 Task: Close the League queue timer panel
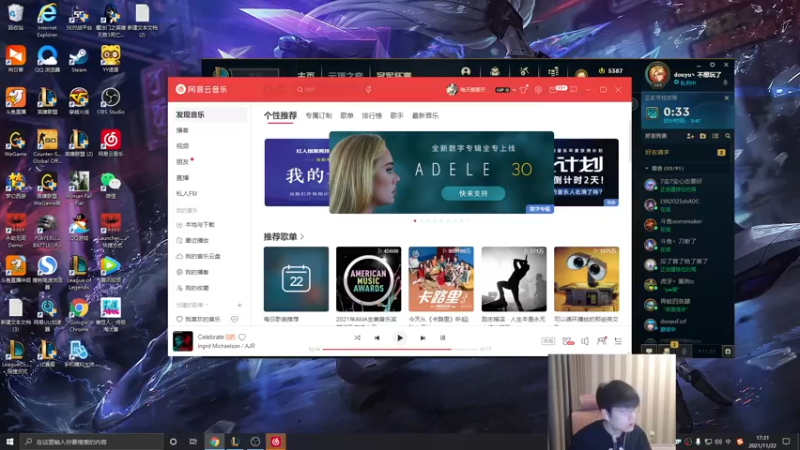[x=727, y=98]
